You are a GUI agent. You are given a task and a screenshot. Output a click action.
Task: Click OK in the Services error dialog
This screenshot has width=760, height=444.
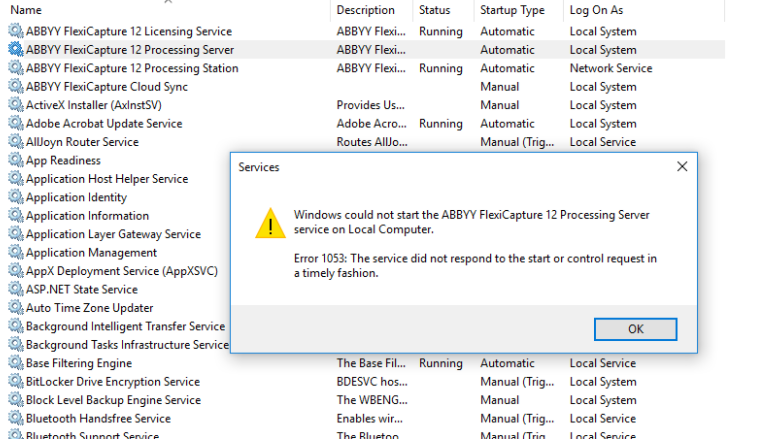tap(635, 329)
